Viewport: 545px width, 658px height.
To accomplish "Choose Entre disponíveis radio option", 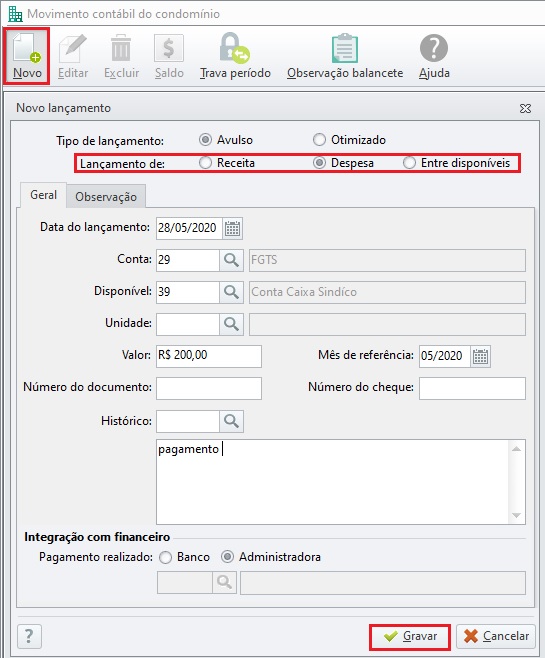I will 409,163.
